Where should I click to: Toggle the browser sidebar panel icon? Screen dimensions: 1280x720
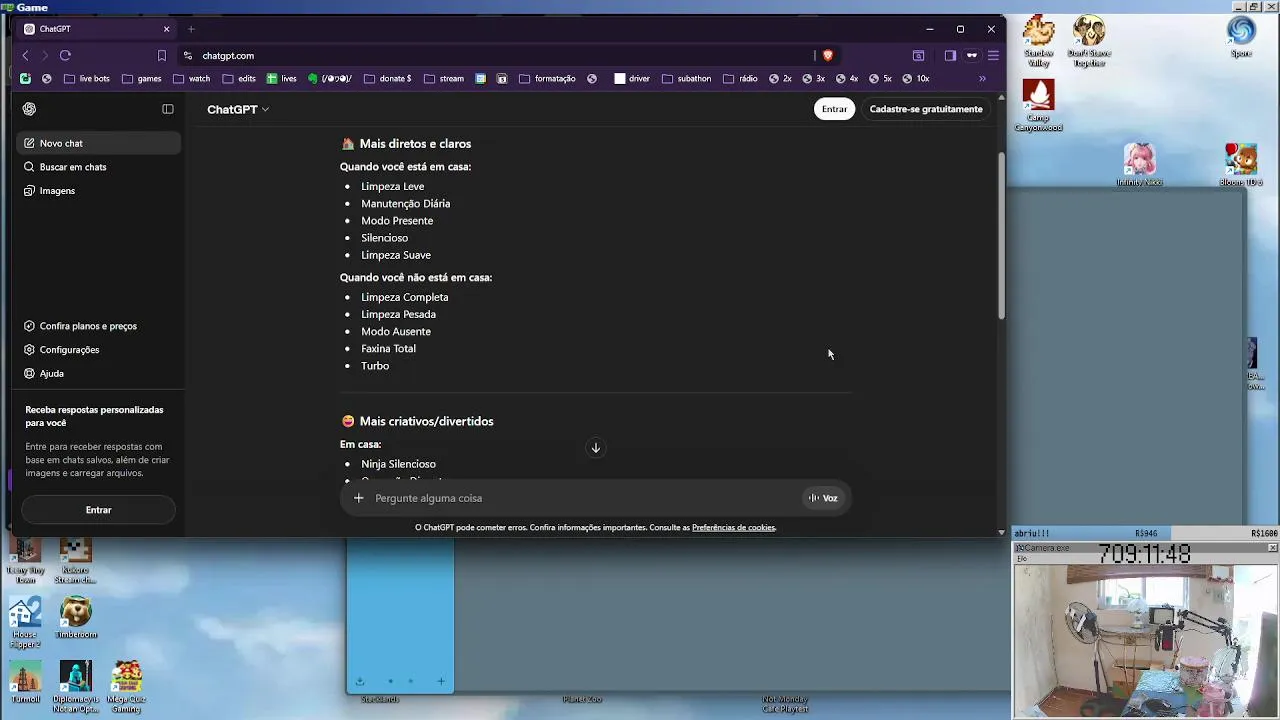[950, 56]
